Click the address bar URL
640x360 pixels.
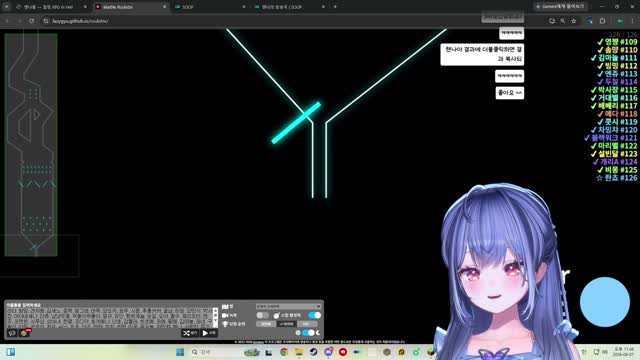[80, 21]
